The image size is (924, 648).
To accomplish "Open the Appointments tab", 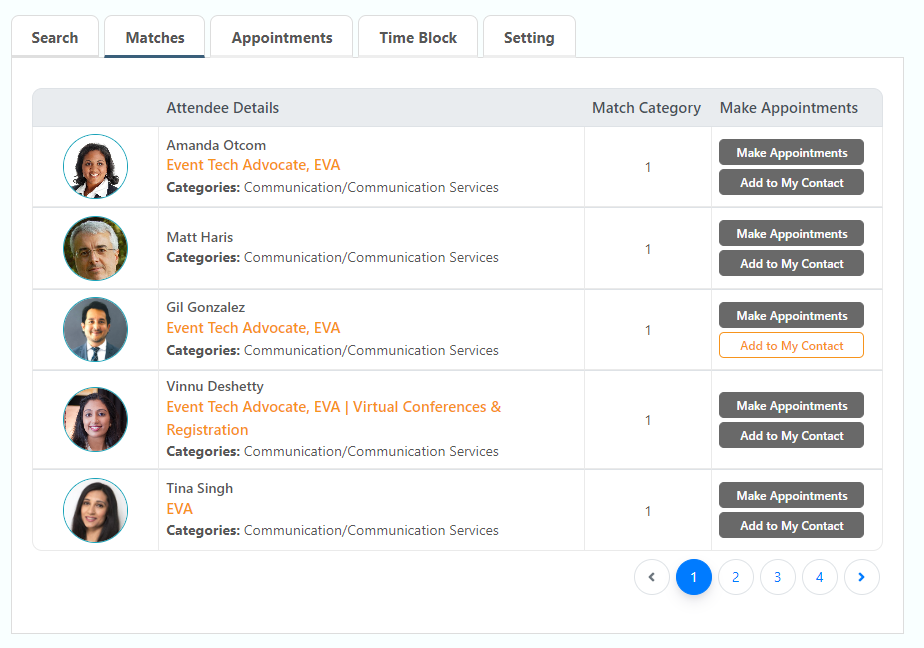I will (x=282, y=38).
